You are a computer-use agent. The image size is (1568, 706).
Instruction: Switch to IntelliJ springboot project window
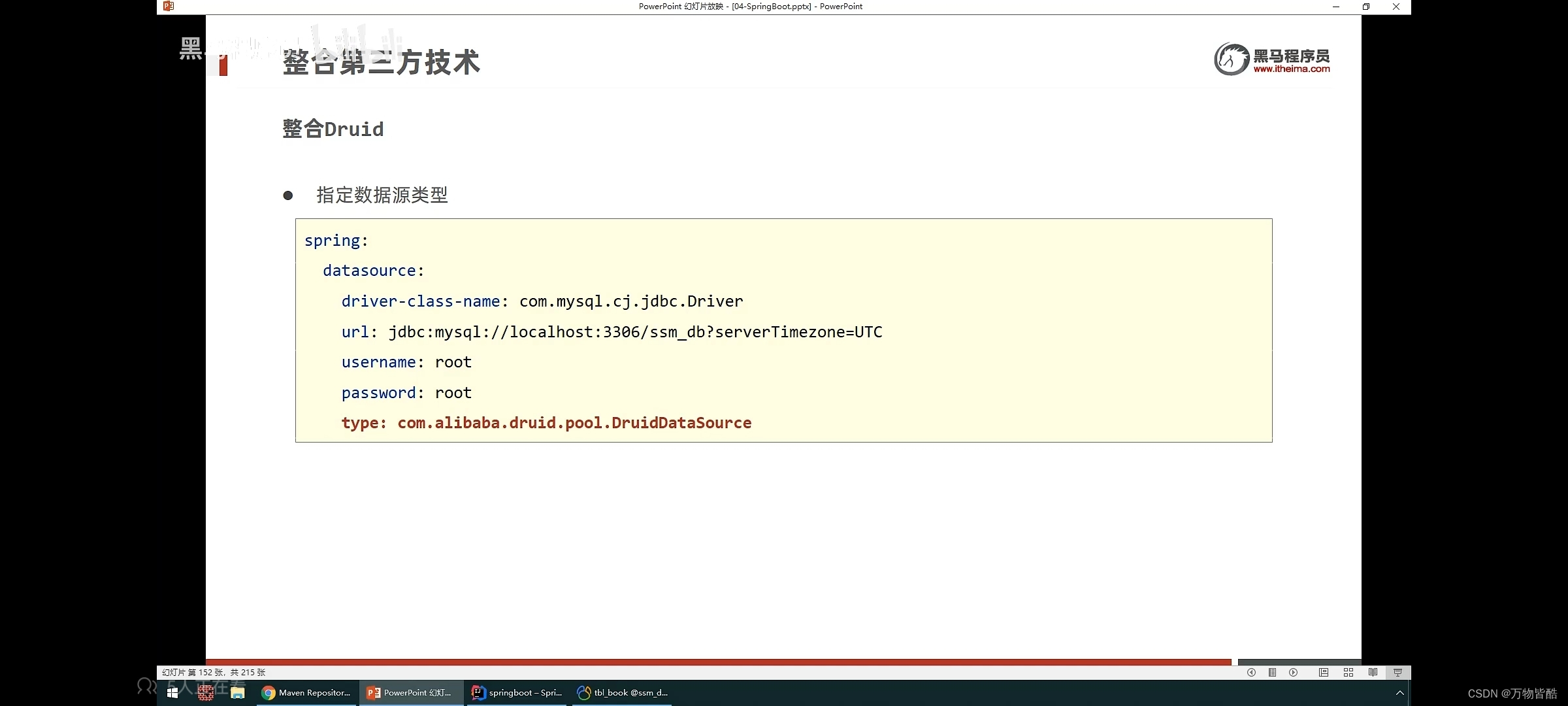pyautogui.click(x=517, y=693)
